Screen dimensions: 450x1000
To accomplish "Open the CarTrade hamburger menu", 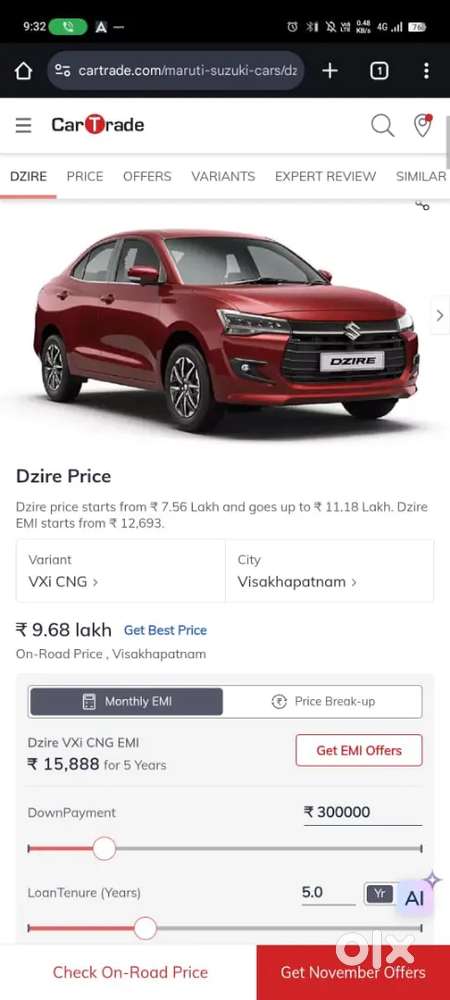I will 24,125.
